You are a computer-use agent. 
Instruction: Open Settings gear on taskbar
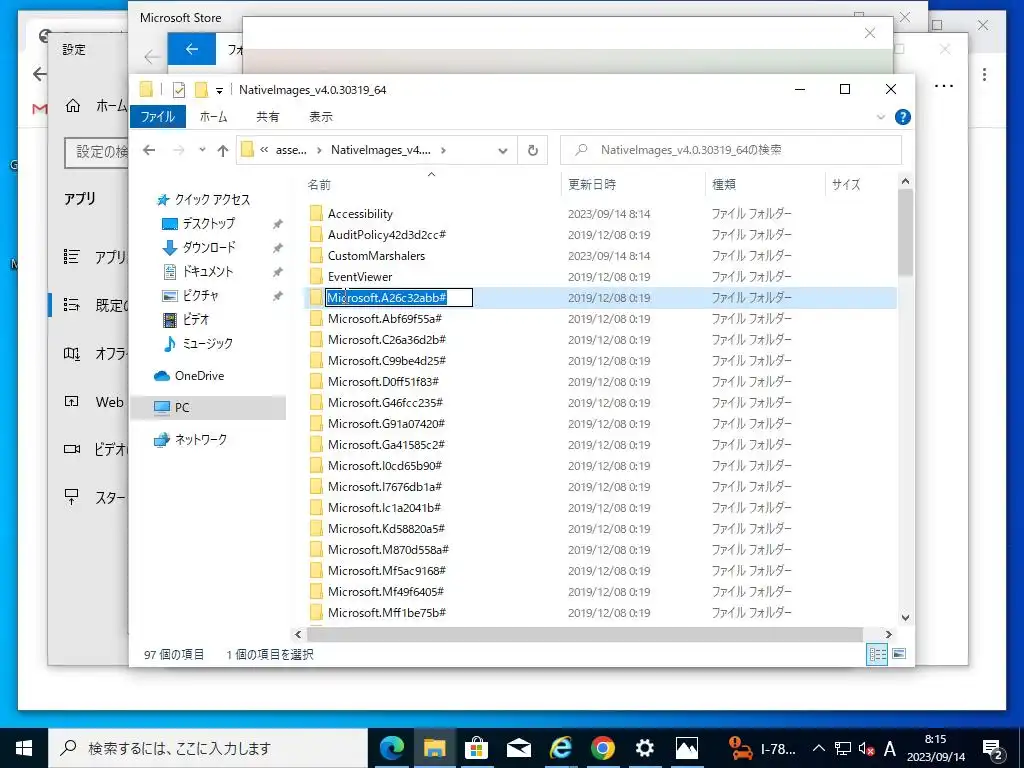(645, 748)
